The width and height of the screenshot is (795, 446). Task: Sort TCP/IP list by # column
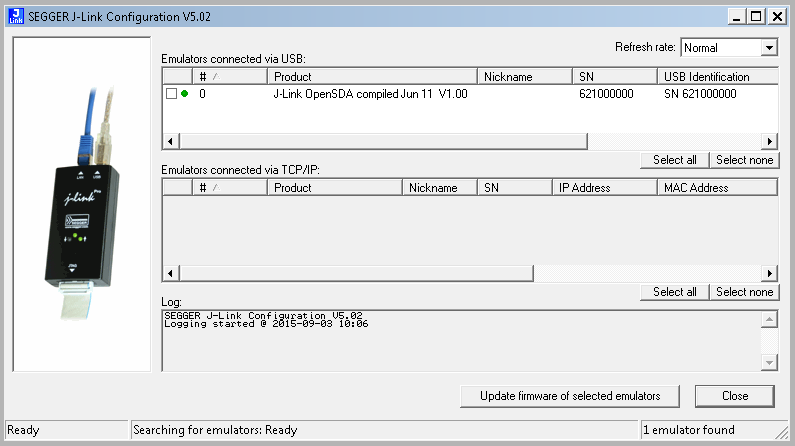point(230,188)
